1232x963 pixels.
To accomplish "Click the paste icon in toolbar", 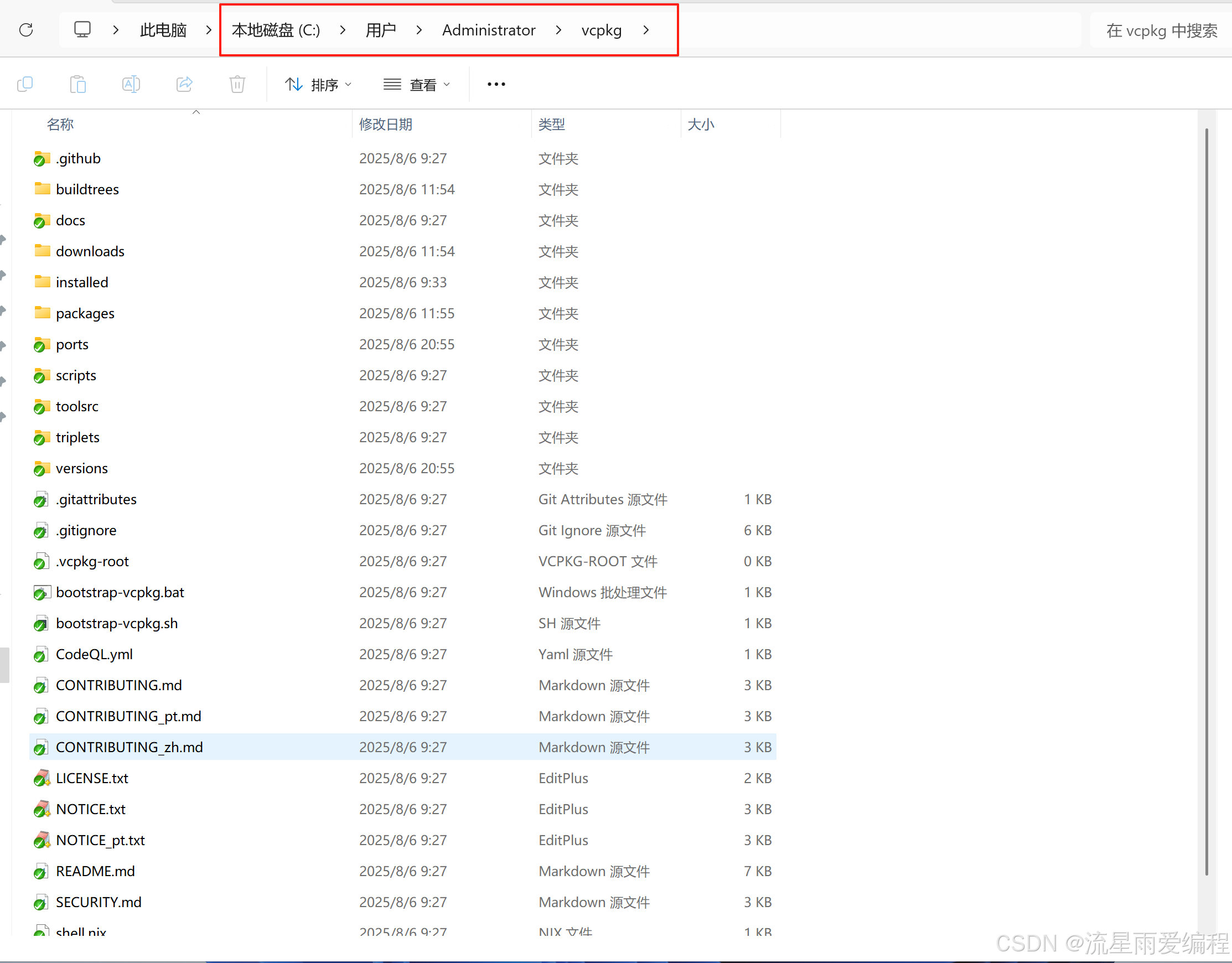I will pyautogui.click(x=78, y=85).
